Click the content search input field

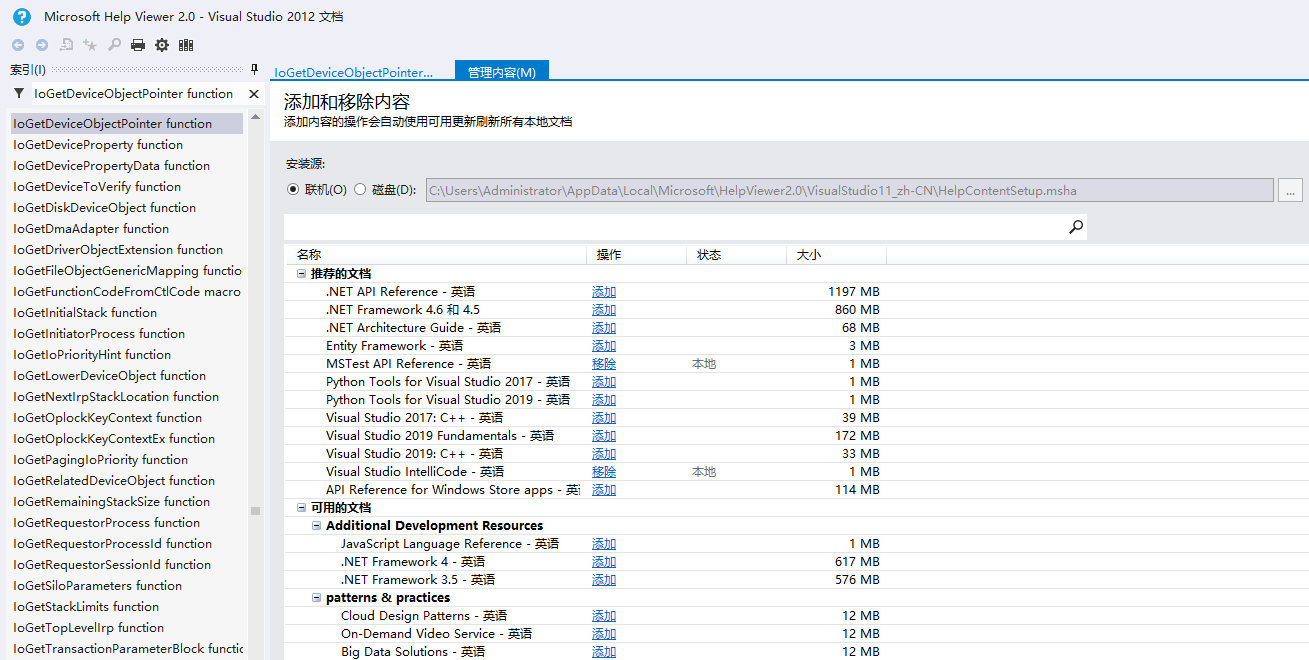click(680, 226)
